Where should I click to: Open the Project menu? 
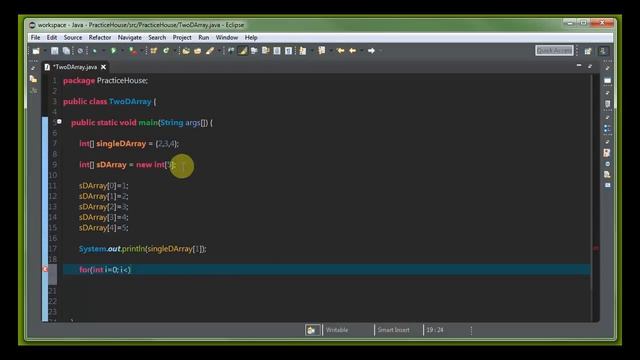pos(182,38)
